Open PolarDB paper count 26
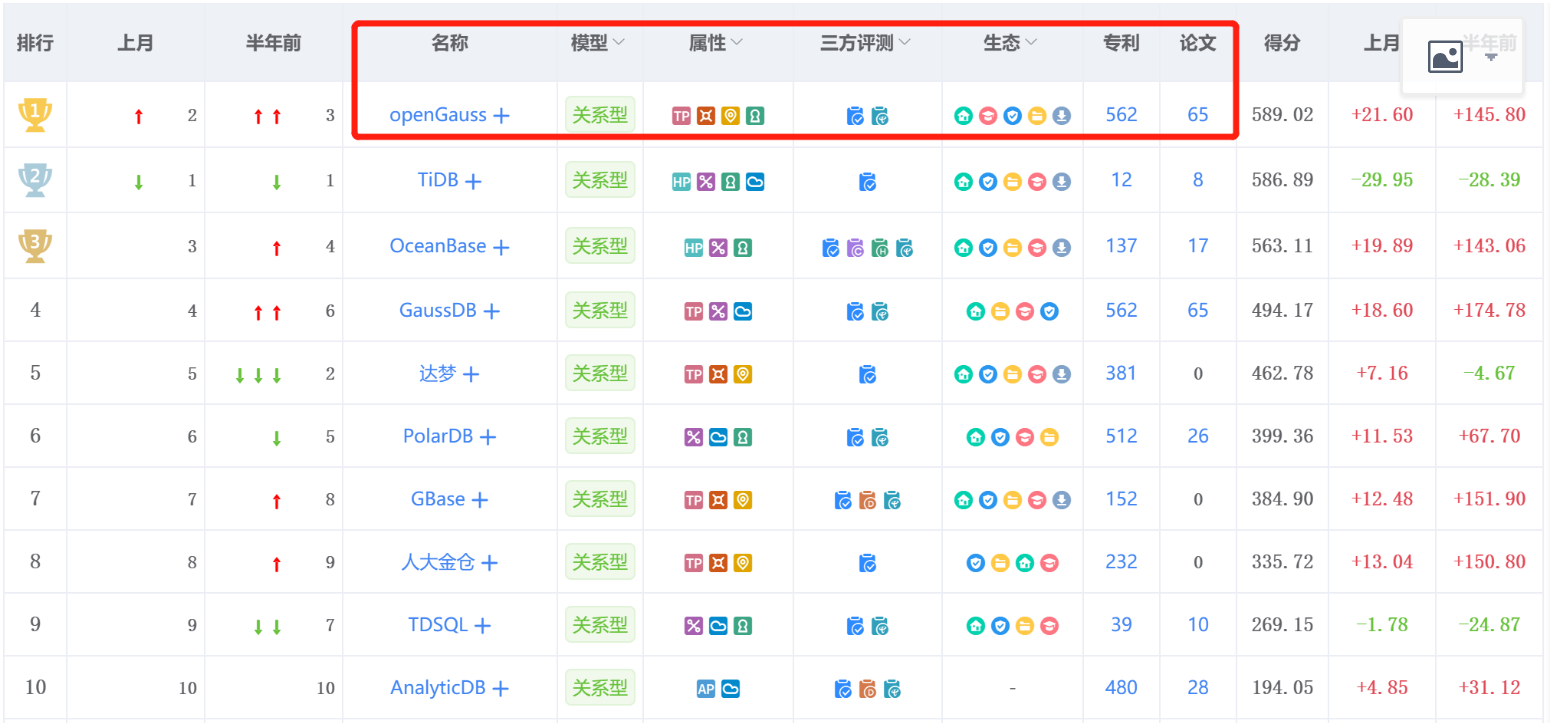Viewport: 1551px width, 723px height. tap(1198, 436)
